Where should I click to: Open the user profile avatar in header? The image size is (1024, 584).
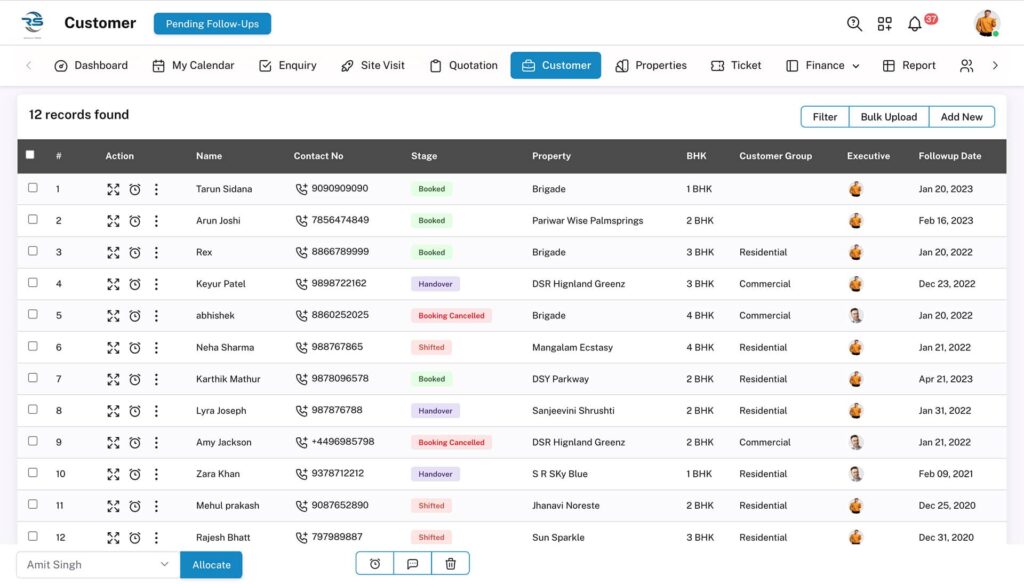click(987, 24)
